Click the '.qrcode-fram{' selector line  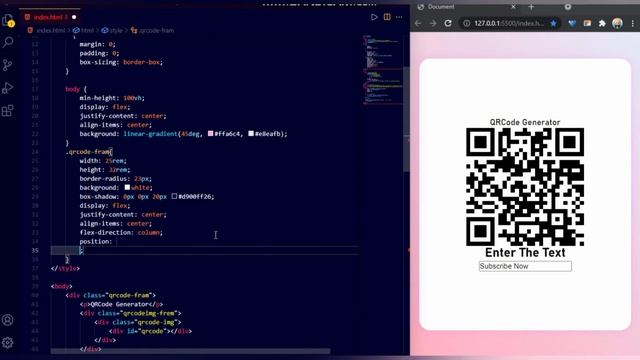point(89,152)
